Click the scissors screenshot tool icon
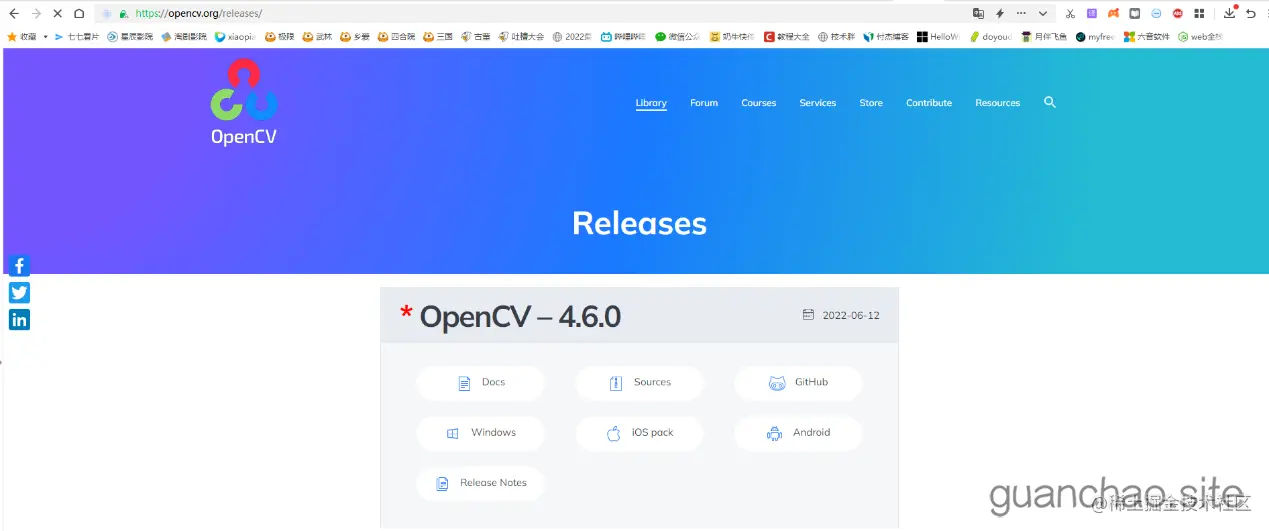Viewport: 1269px width, 531px height. coord(1070,13)
